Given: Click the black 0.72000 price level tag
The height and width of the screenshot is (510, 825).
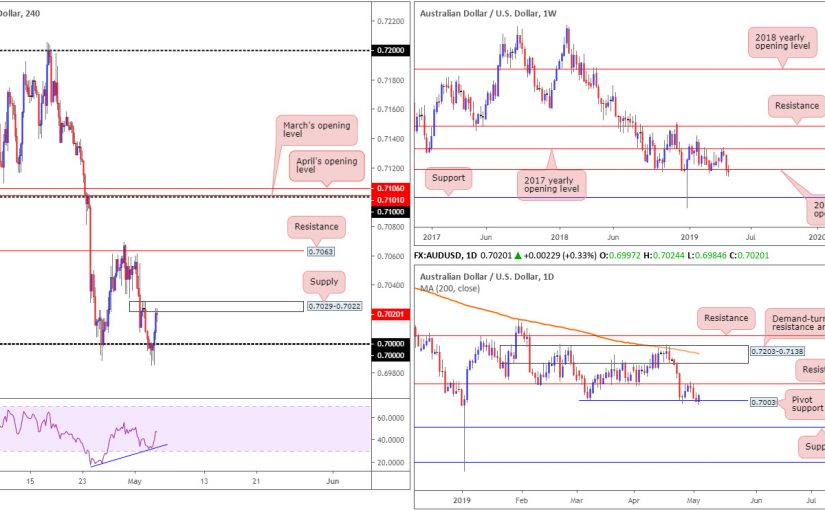Looking at the screenshot, I should [389, 49].
